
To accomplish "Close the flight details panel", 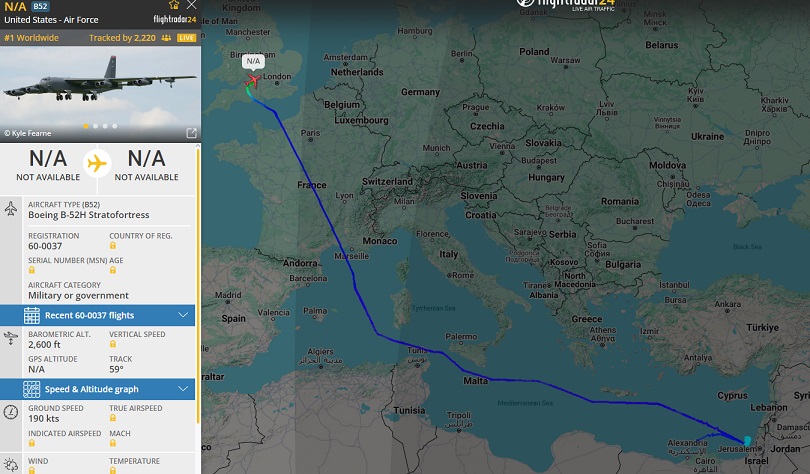I will pyautogui.click(x=191, y=5).
